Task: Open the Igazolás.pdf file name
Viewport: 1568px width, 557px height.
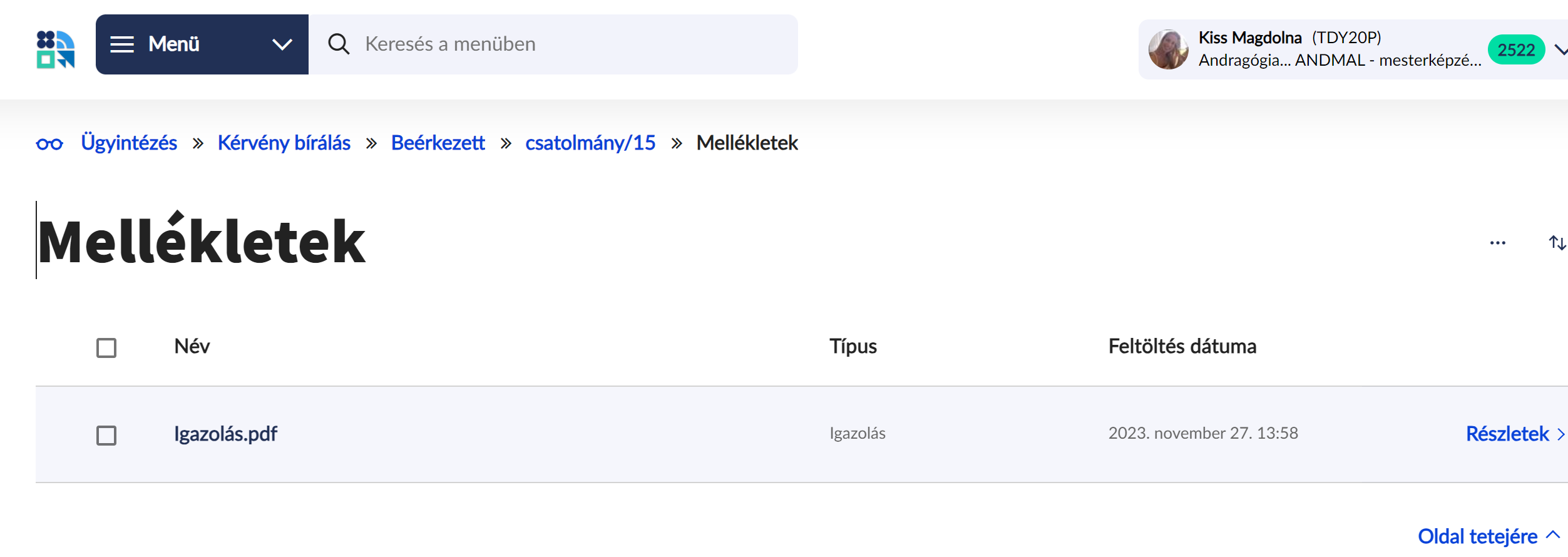Action: (225, 434)
